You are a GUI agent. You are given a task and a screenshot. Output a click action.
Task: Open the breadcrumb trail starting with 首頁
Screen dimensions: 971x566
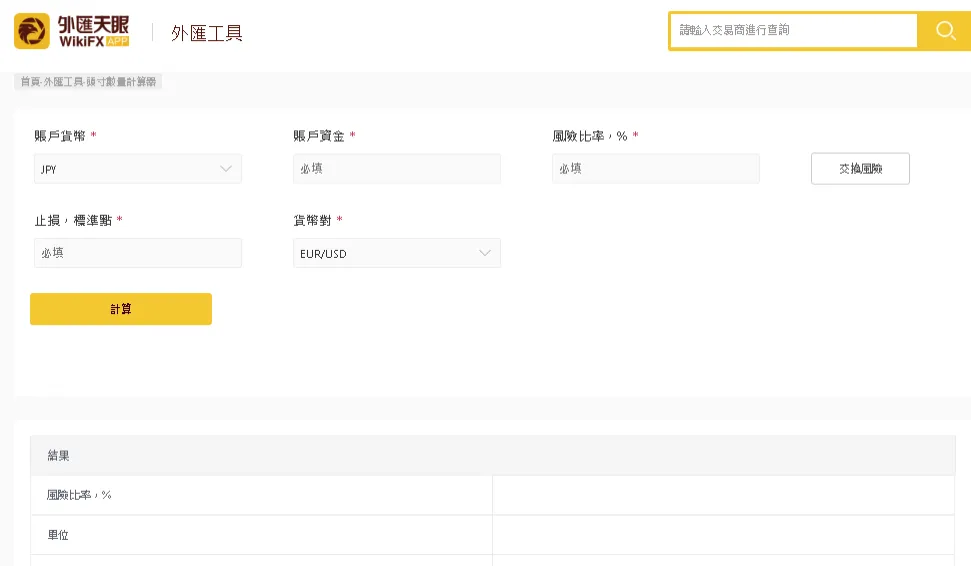pyautogui.click(x=88, y=82)
